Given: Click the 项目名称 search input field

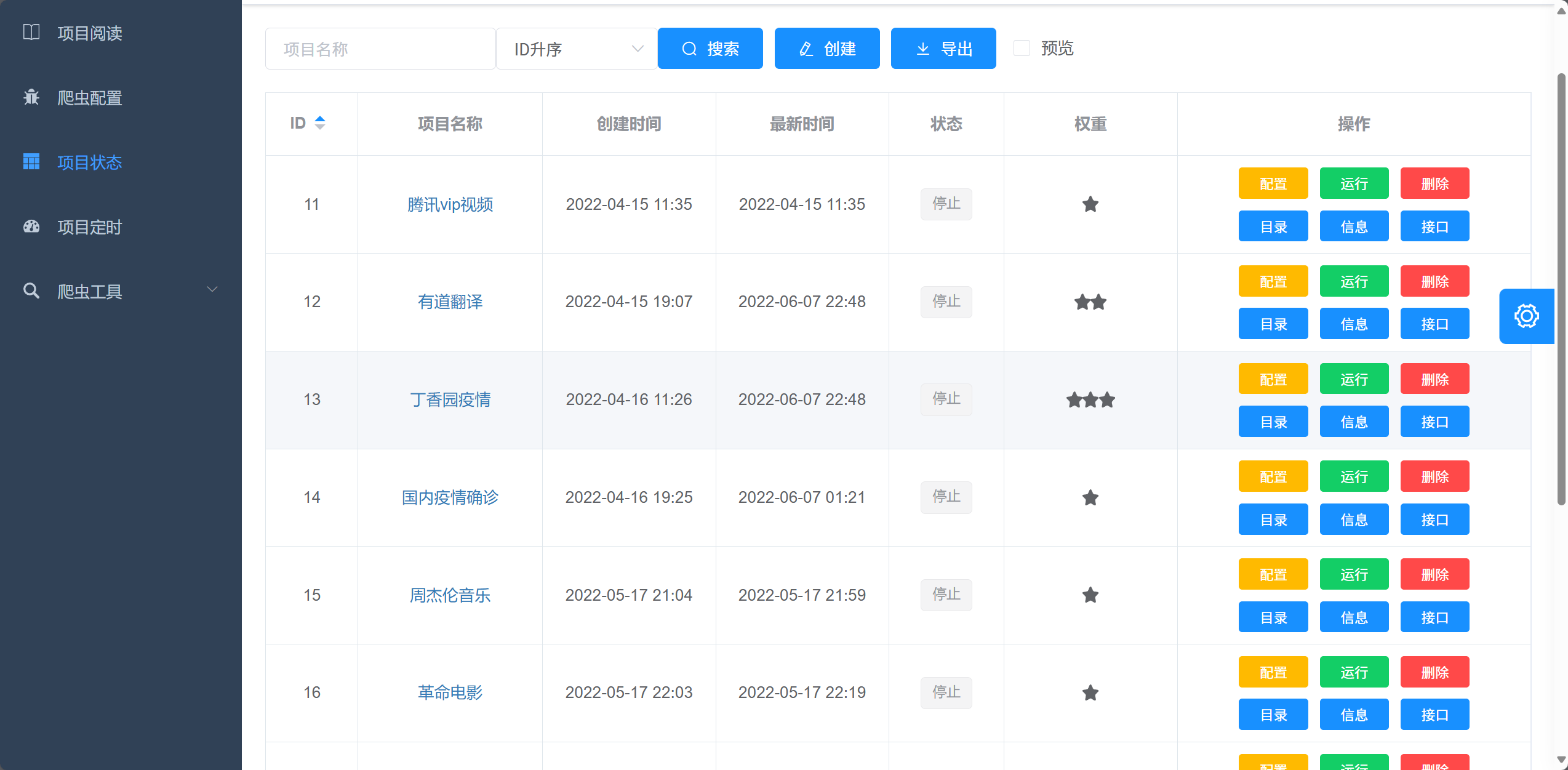Looking at the screenshot, I should pyautogui.click(x=380, y=49).
